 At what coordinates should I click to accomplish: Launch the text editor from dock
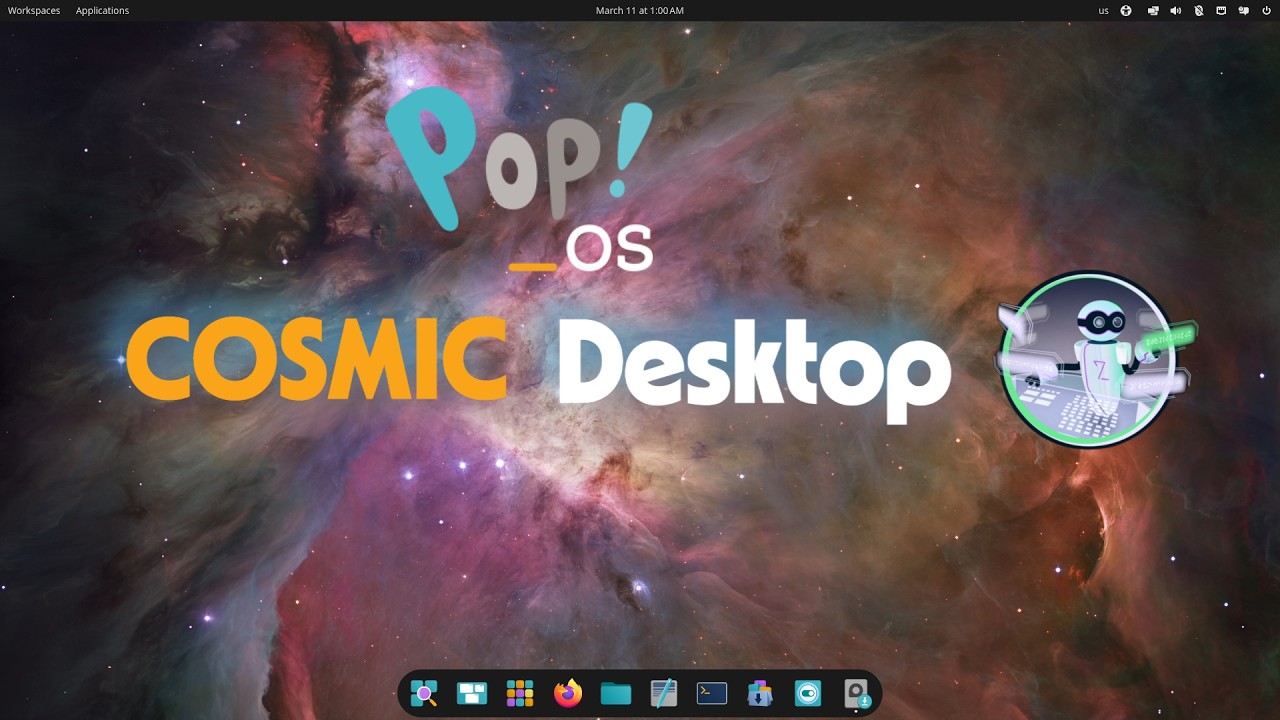coord(664,693)
